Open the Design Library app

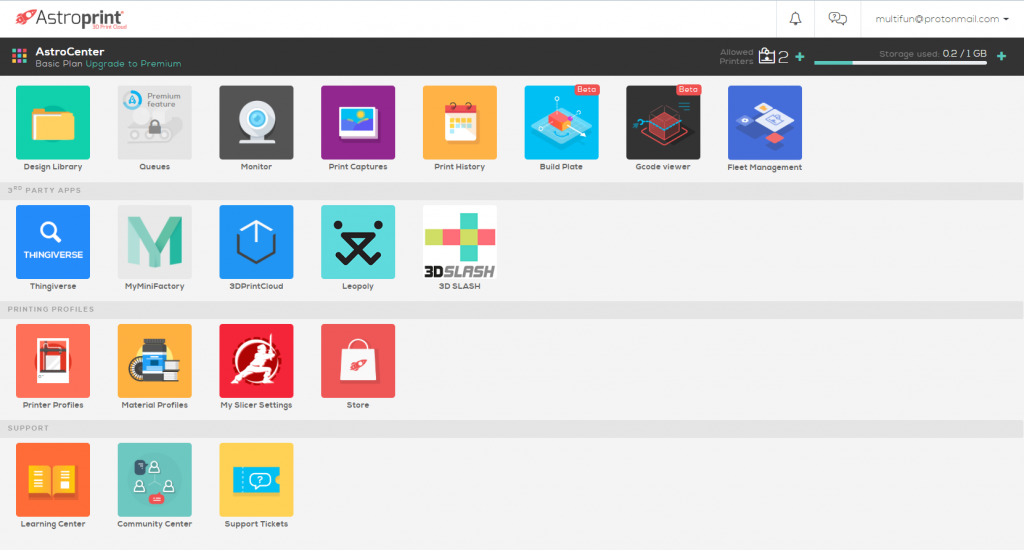pyautogui.click(x=53, y=123)
